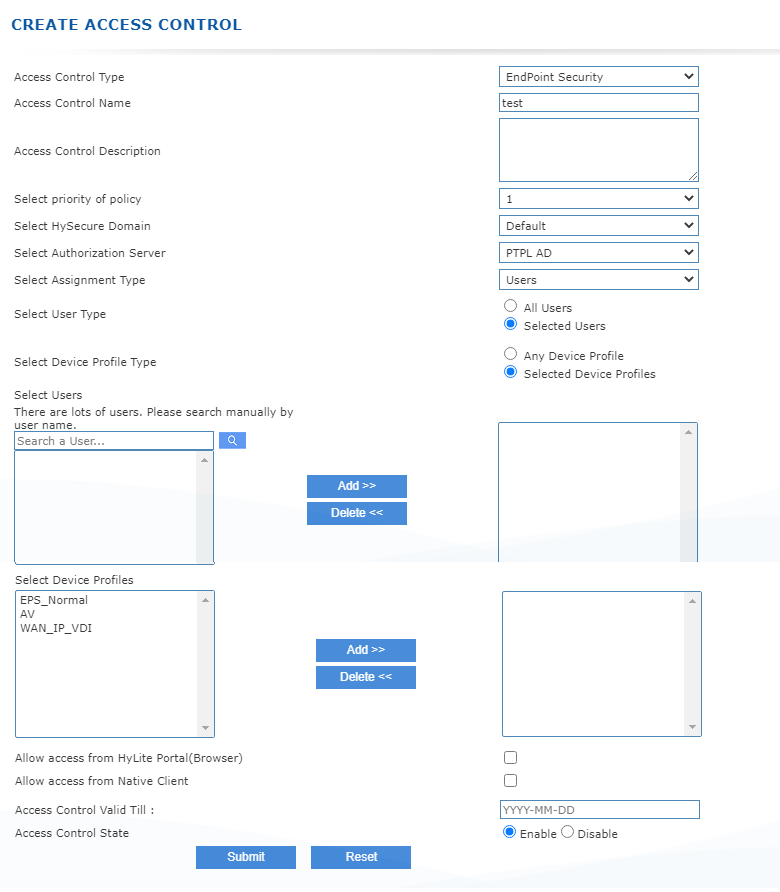
Task: Open the Authorization Server dropdown
Action: (x=599, y=253)
